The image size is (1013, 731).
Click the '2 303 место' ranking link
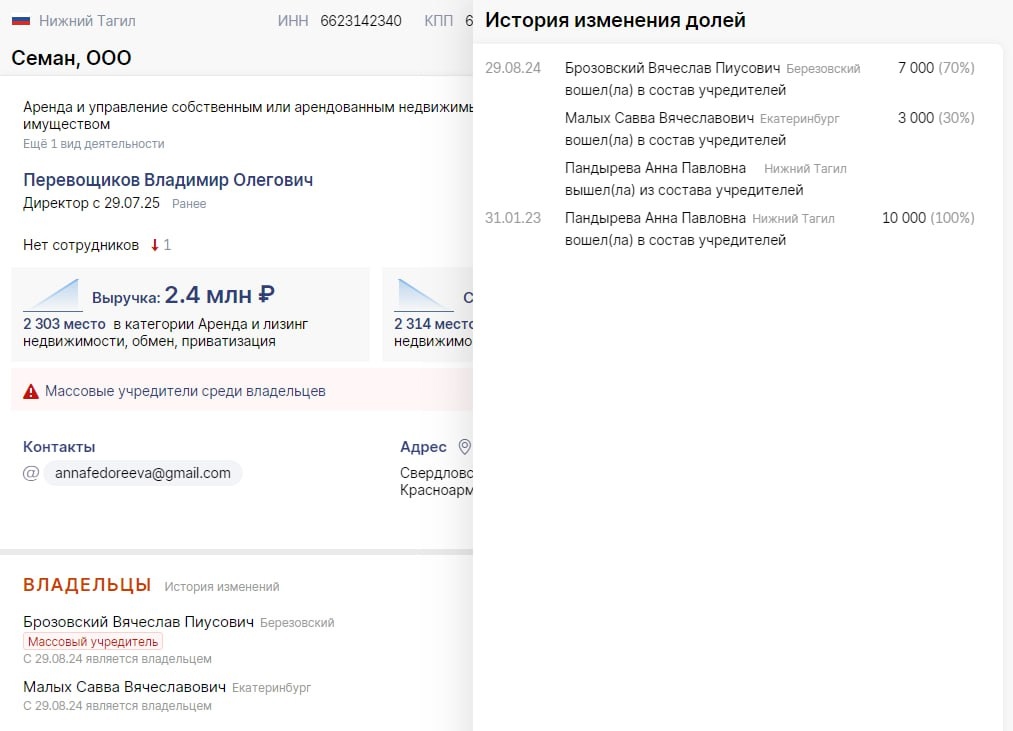pos(53,323)
